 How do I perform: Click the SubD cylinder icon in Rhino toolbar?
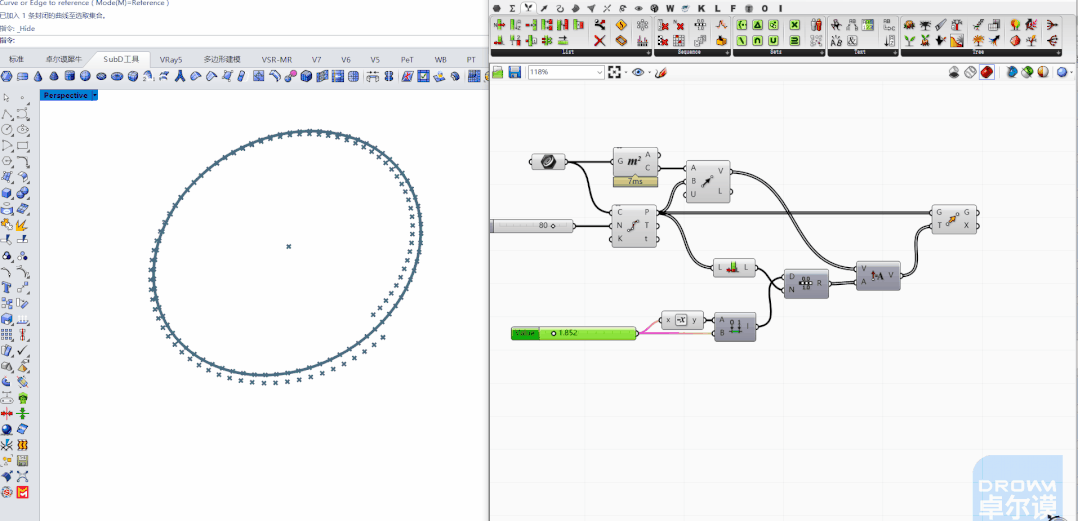69,76
